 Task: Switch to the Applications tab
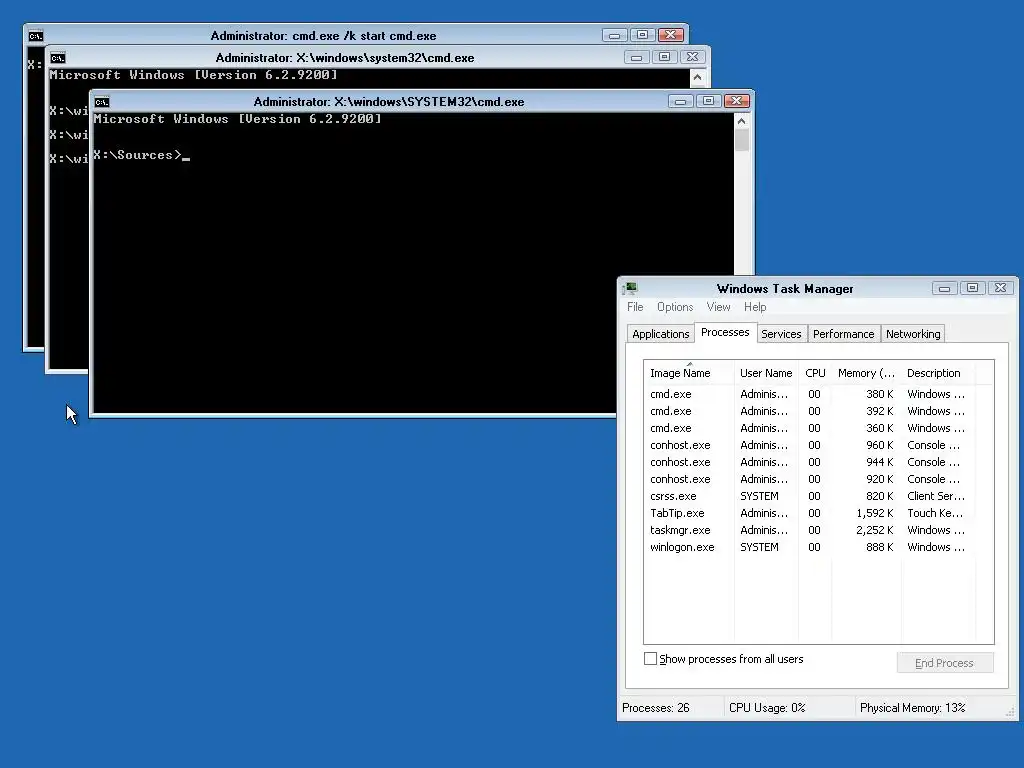(660, 334)
